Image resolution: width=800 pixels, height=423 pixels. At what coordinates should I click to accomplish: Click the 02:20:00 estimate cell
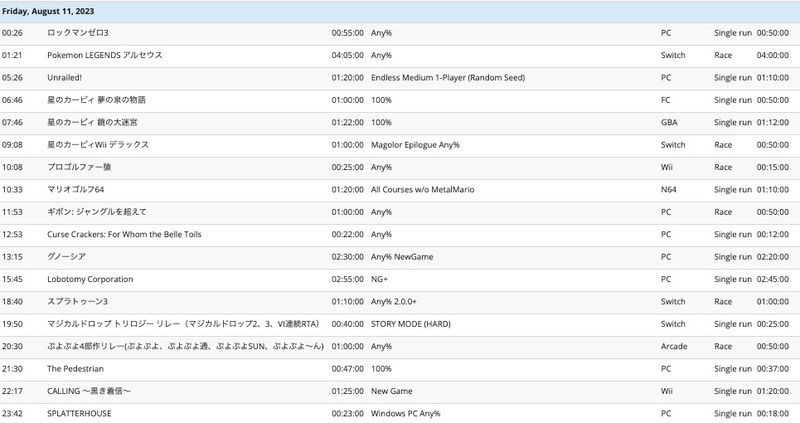tap(772, 257)
